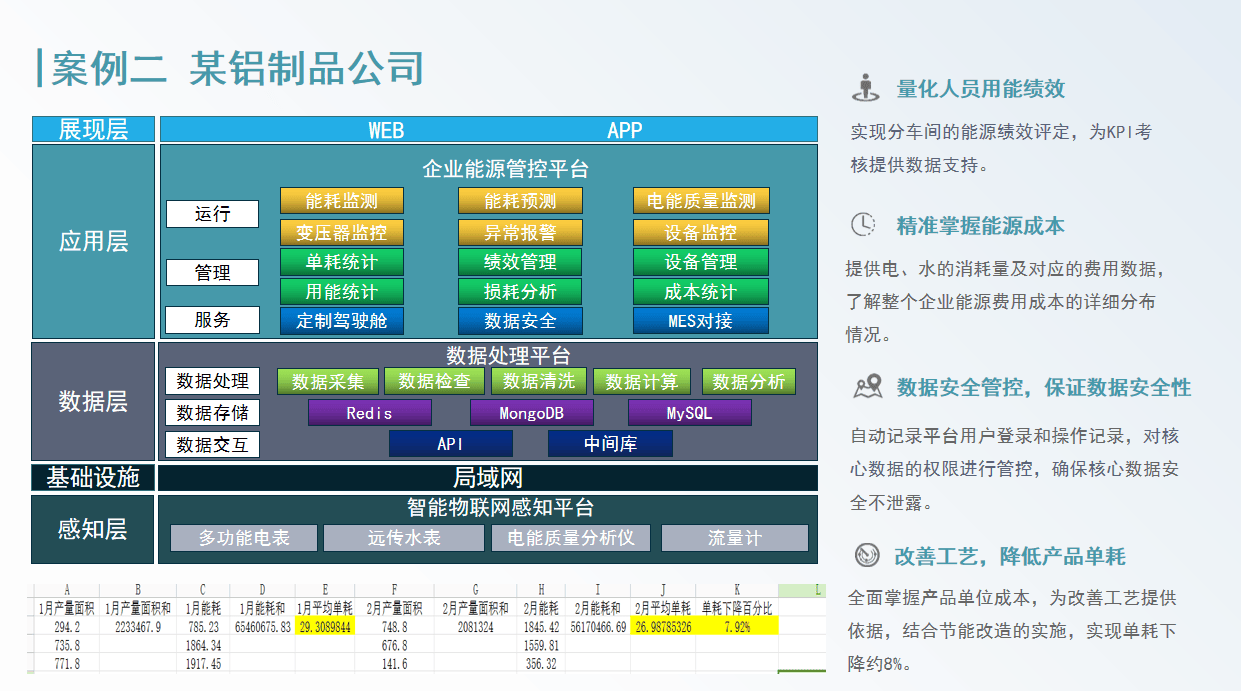
Task: Select the 数据清洗 block
Action: pyautogui.click(x=539, y=381)
